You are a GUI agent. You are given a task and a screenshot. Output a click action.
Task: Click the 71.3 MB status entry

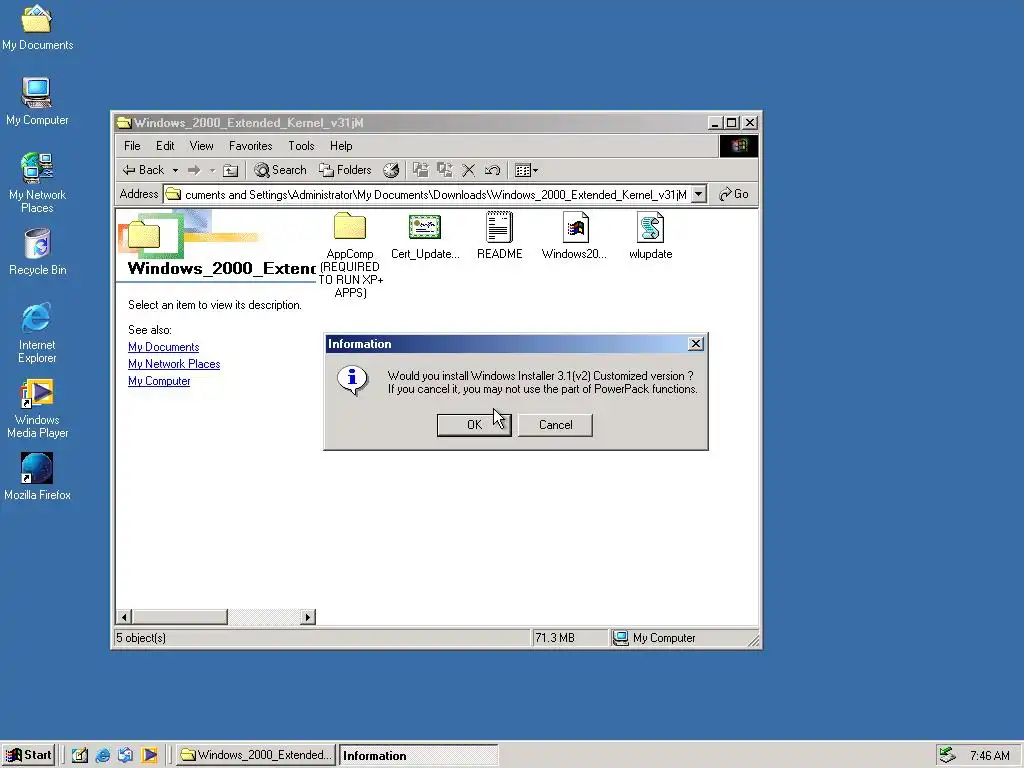tap(570, 637)
